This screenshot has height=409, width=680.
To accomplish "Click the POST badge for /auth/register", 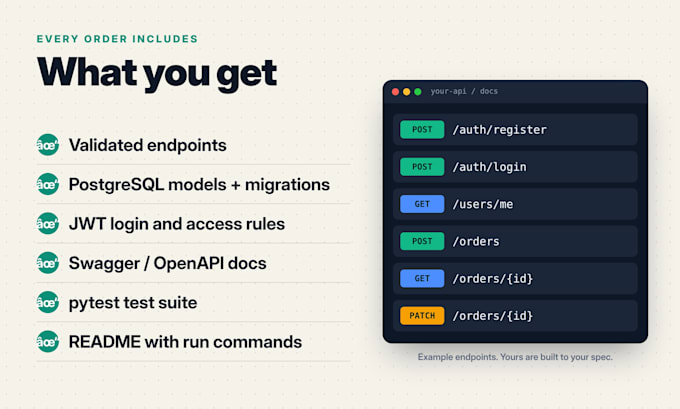I will click(422, 130).
